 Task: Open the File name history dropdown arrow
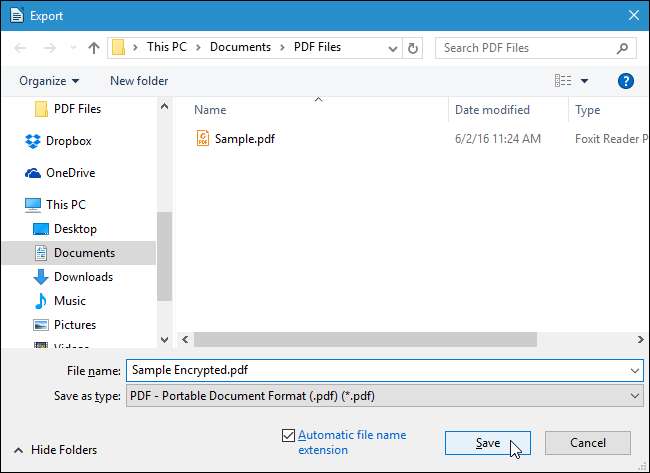click(x=636, y=370)
